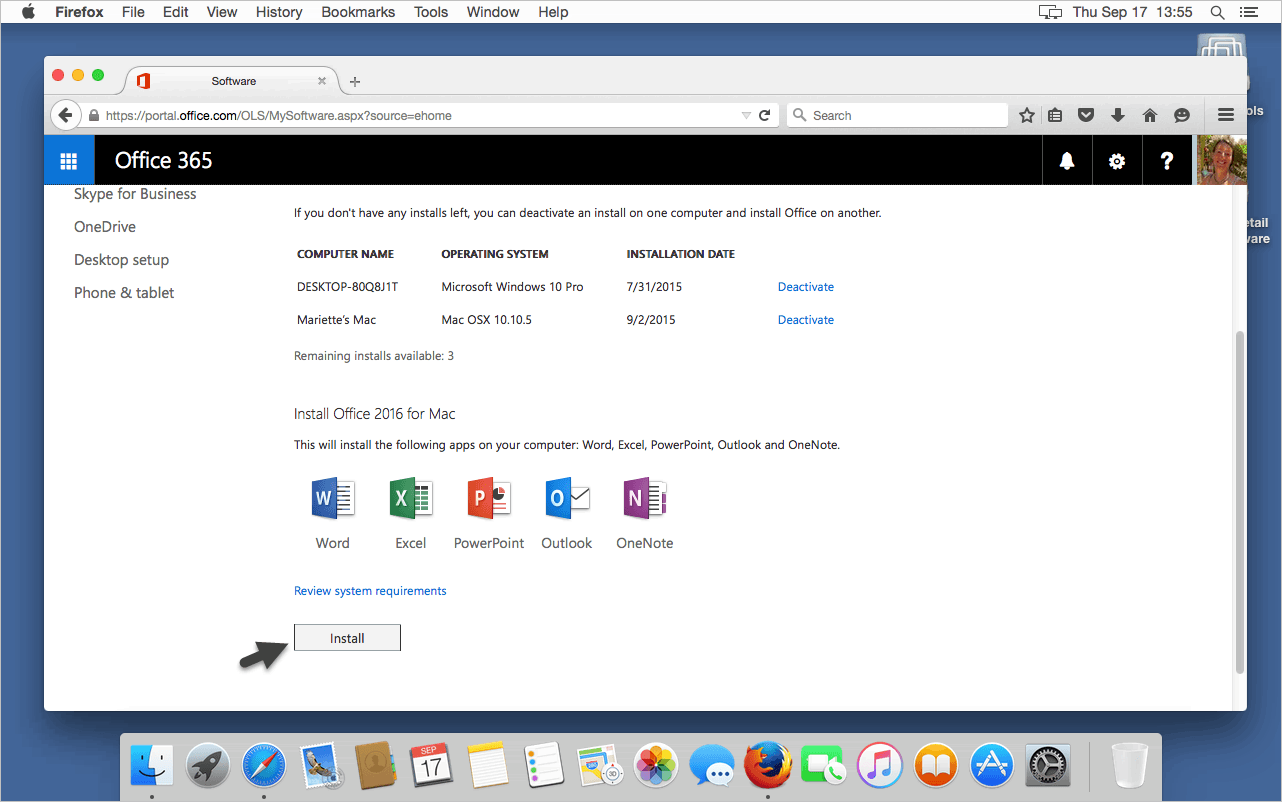Image resolution: width=1282 pixels, height=802 pixels.
Task: Open Messages from the Dock
Action: coord(712,766)
